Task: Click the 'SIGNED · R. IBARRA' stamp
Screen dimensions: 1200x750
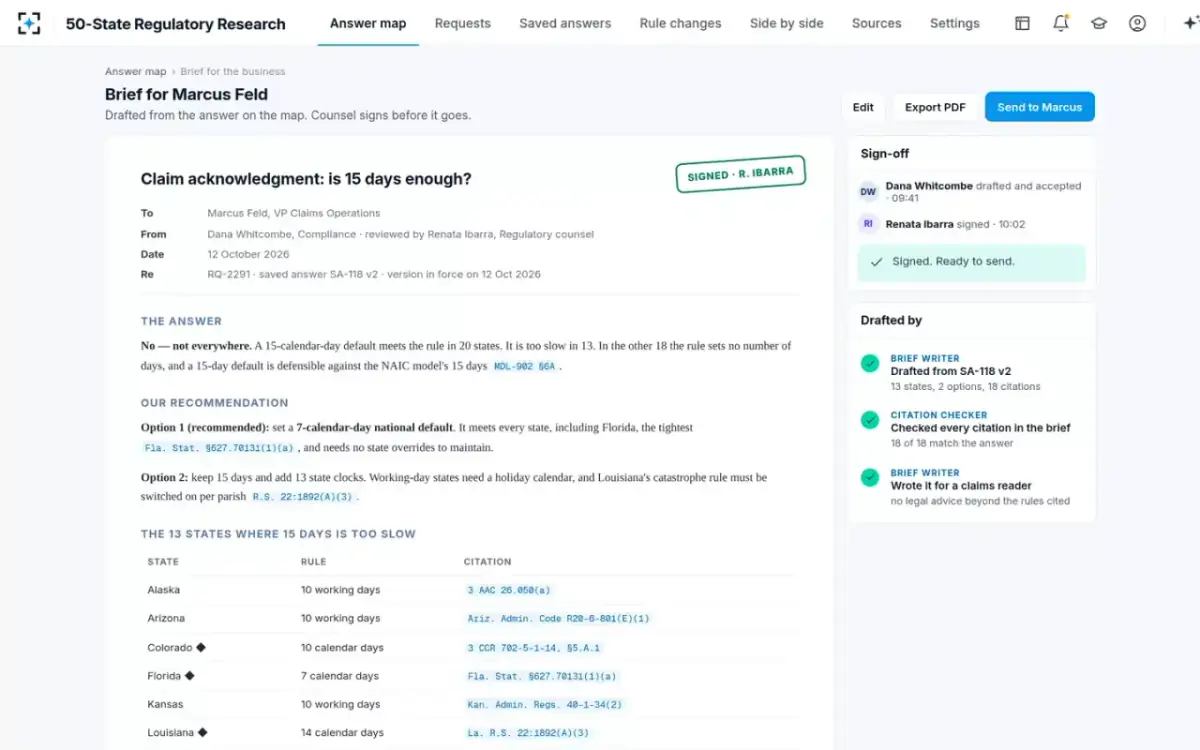Action: pyautogui.click(x=740, y=174)
